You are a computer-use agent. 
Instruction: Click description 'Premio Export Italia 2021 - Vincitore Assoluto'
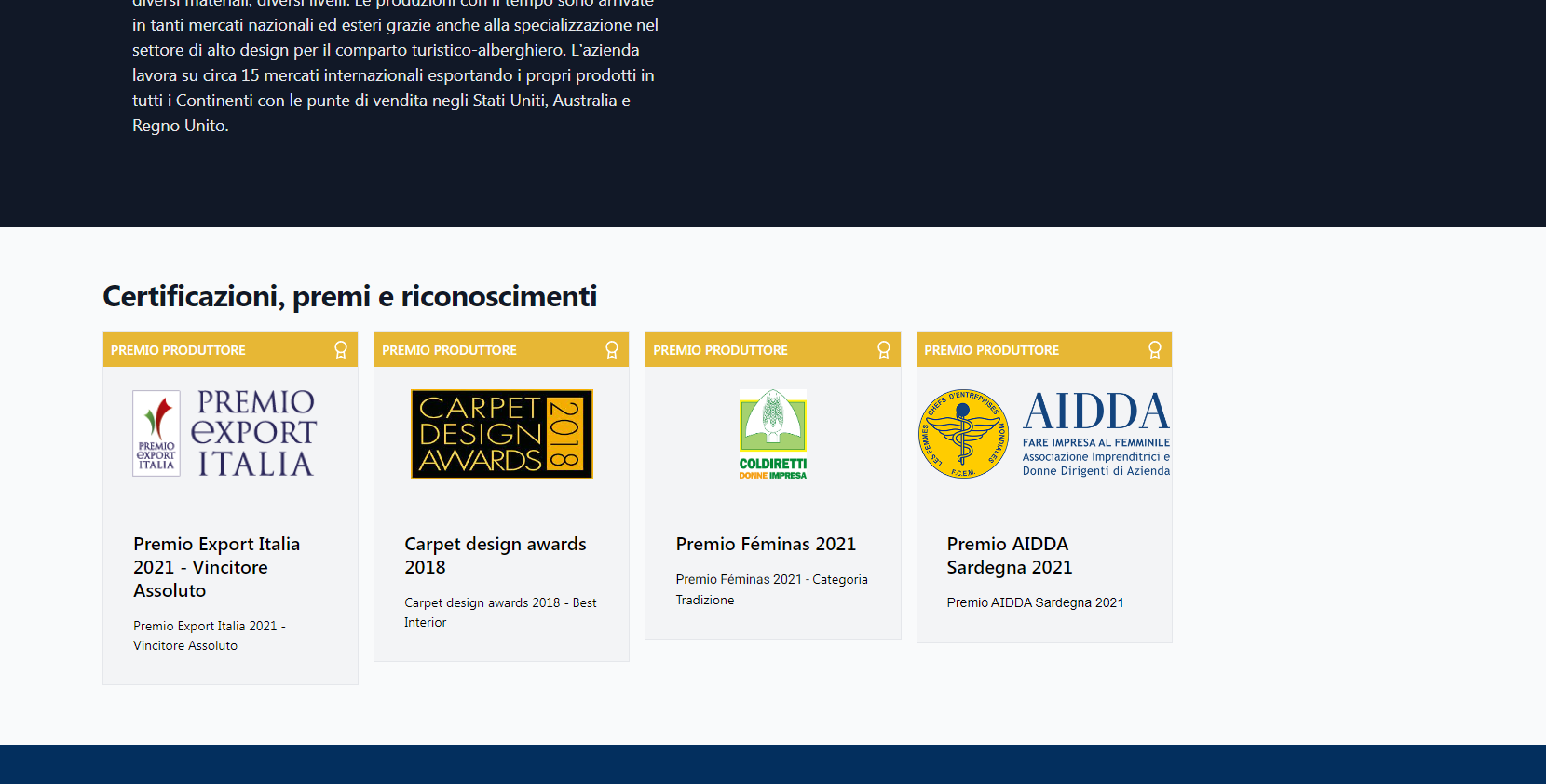point(210,636)
